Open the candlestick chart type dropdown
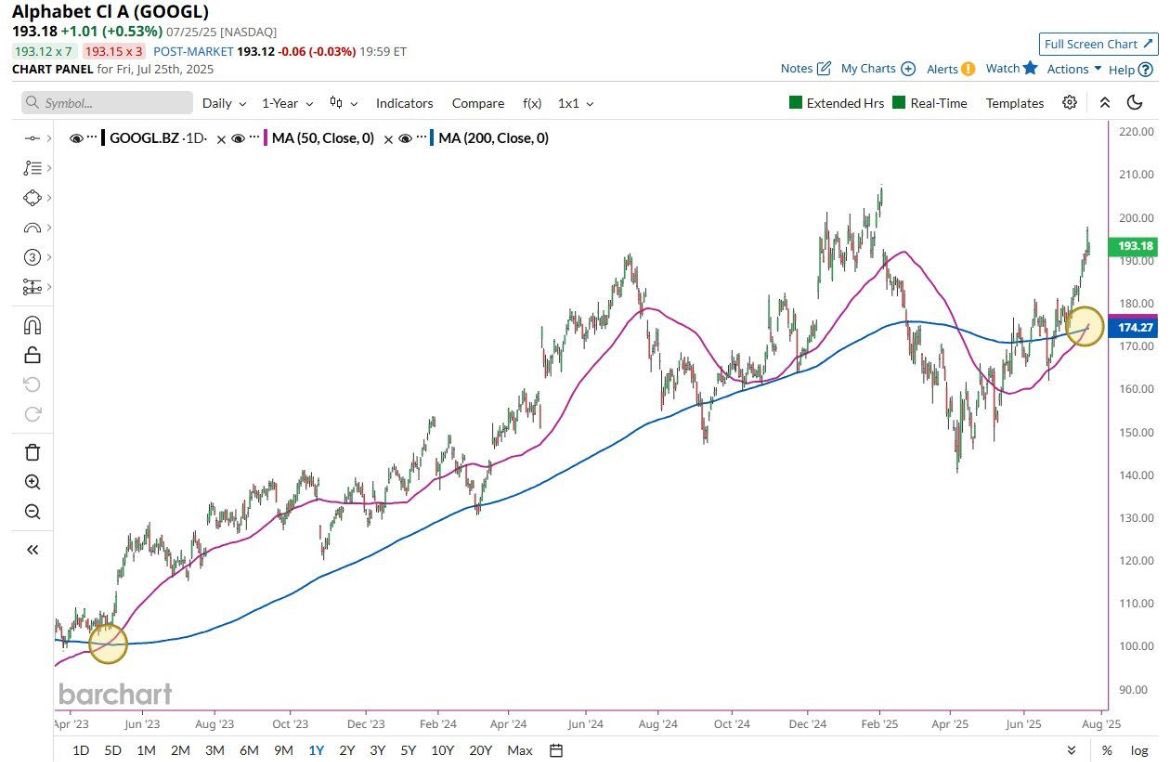1170x762 pixels. pos(343,103)
